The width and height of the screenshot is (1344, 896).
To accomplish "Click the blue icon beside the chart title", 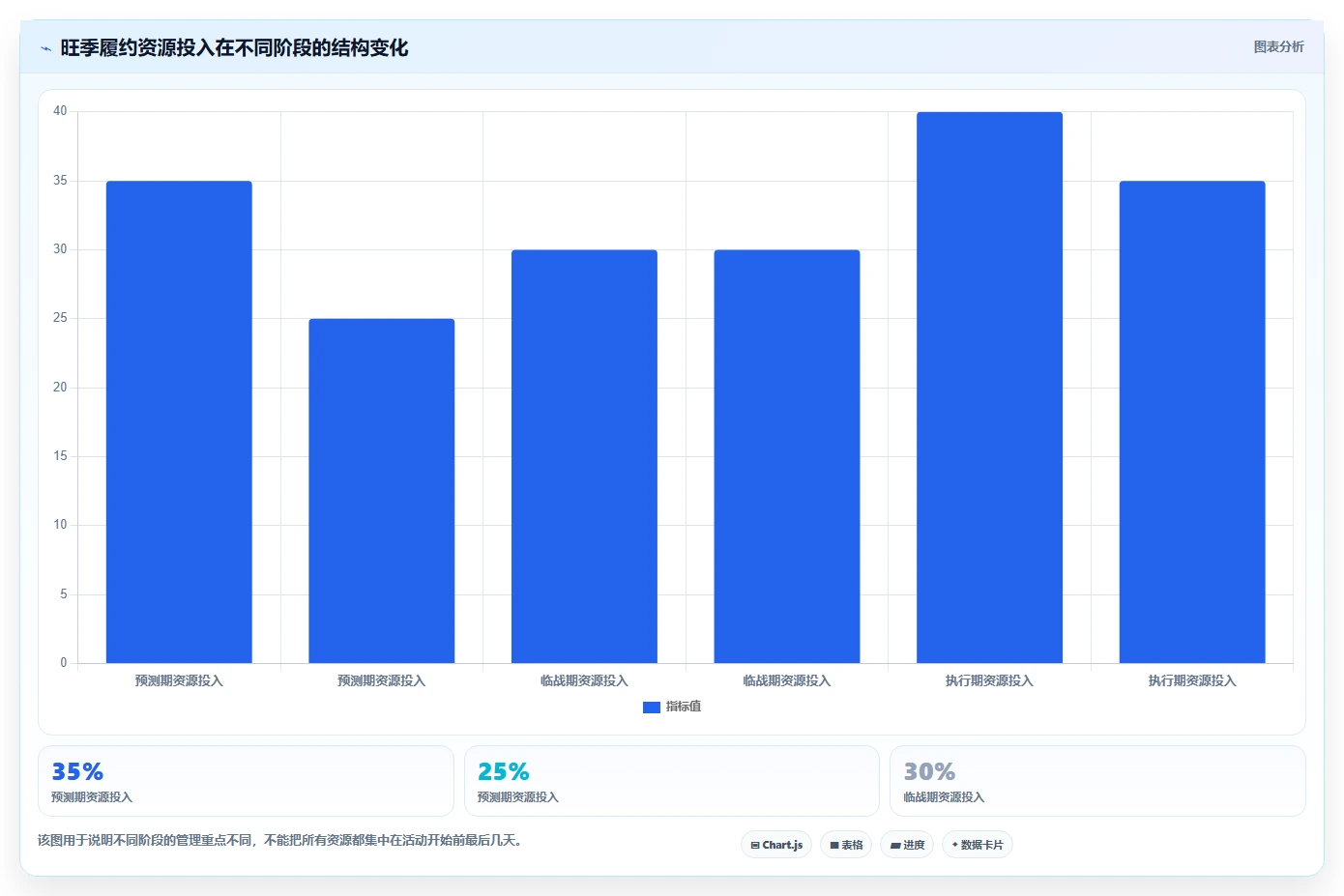I will pyautogui.click(x=45, y=48).
